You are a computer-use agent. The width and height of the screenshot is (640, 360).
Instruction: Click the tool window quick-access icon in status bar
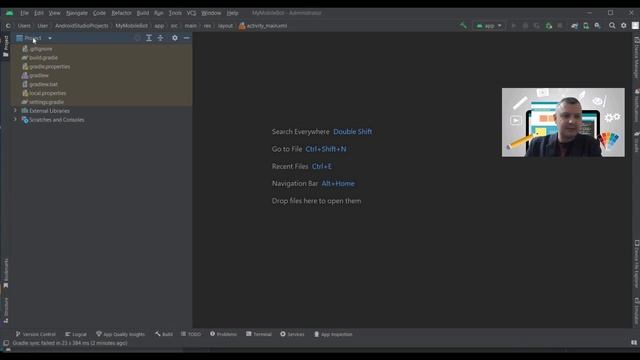pyautogui.click(x=6, y=343)
